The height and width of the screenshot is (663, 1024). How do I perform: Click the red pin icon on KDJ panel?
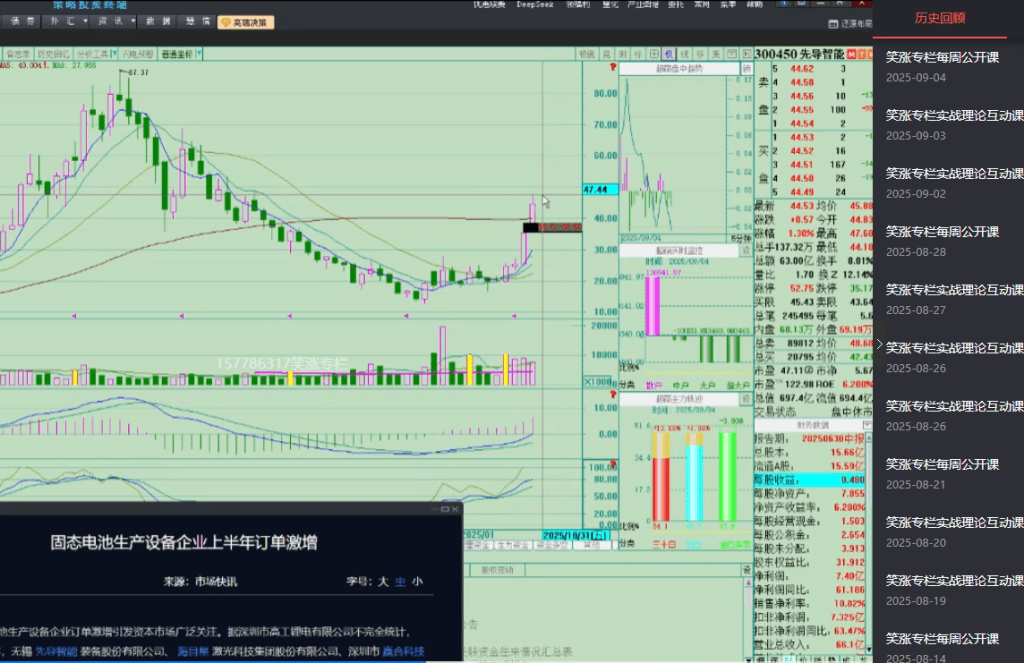click(613, 464)
